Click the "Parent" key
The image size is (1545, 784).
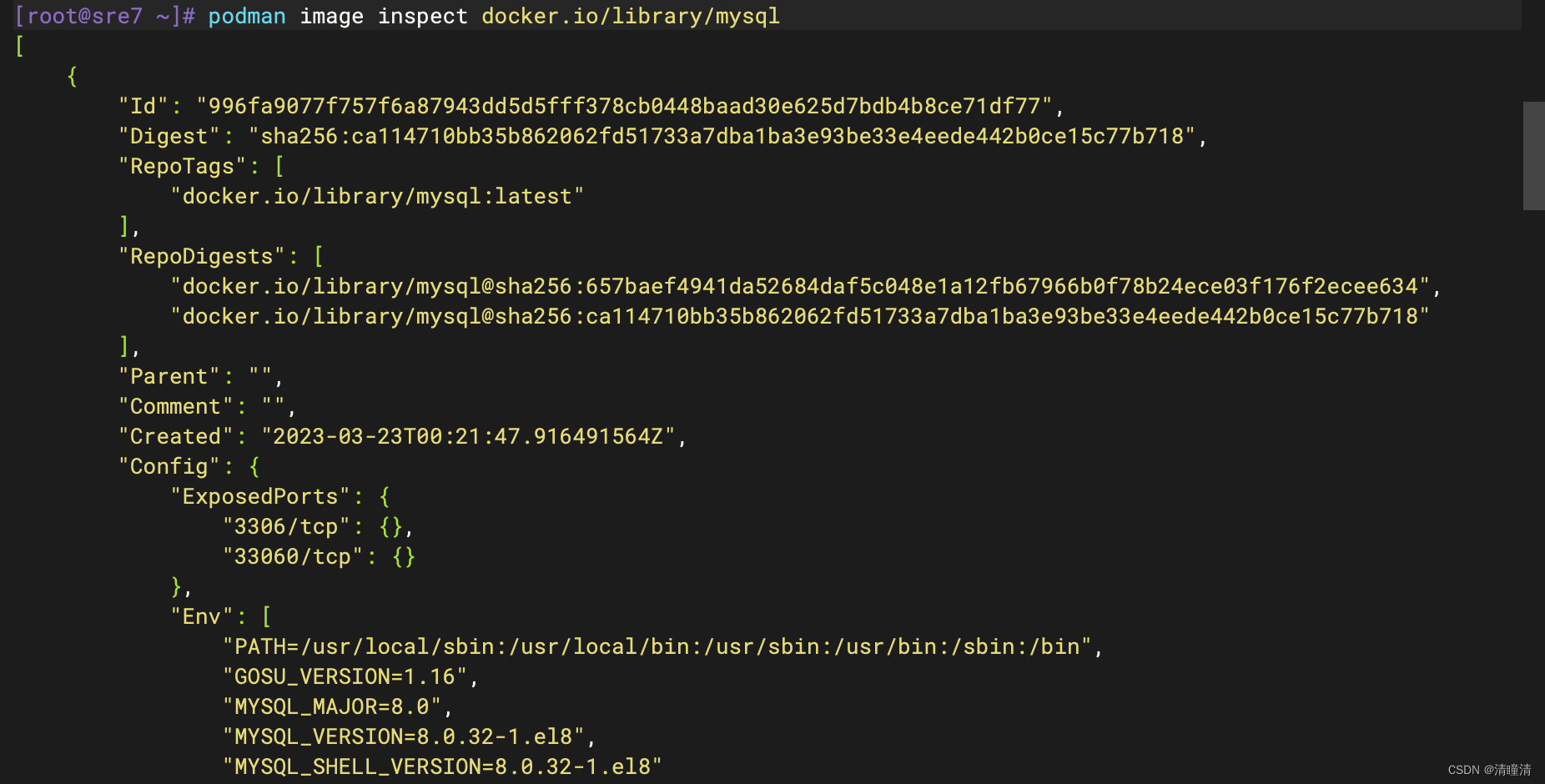click(169, 376)
